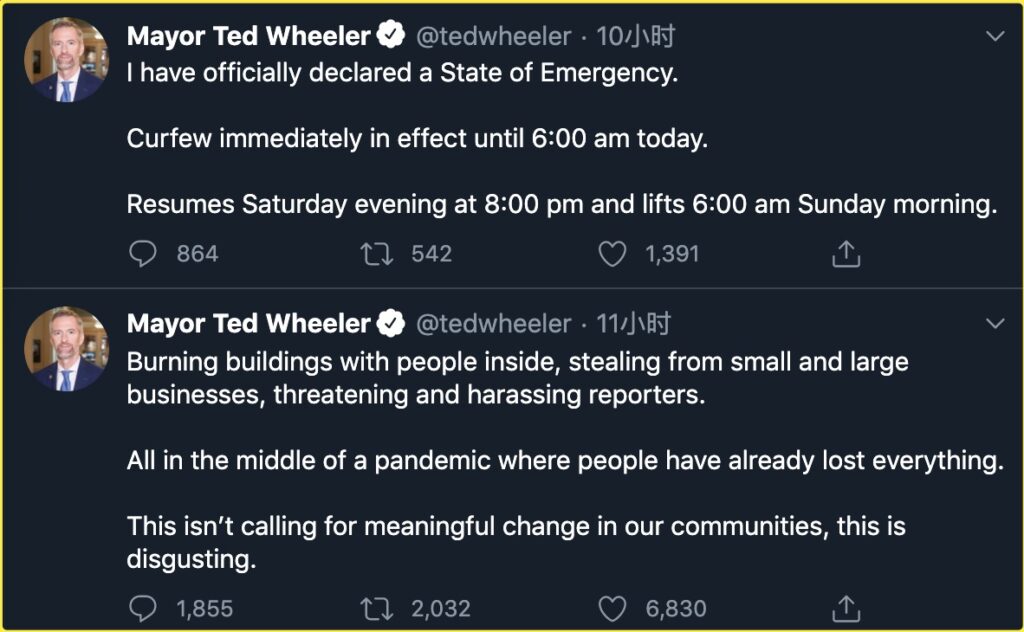Like the State of Emergency tweet

tap(611, 254)
